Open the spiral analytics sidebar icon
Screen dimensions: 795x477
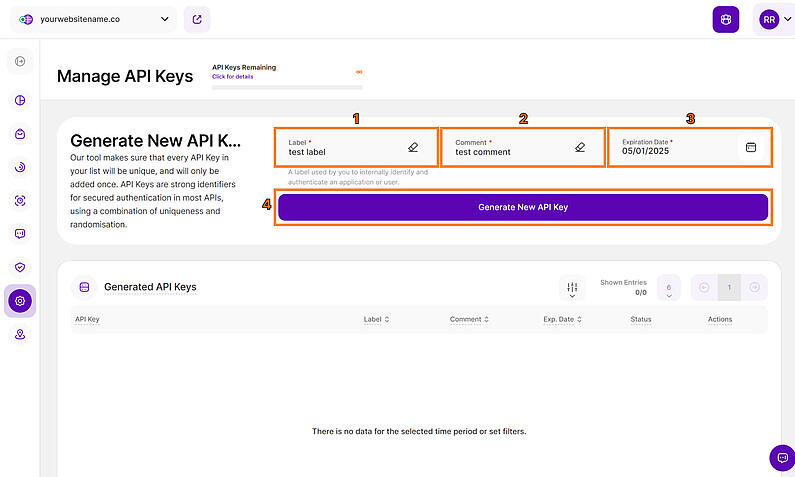tap(20, 167)
